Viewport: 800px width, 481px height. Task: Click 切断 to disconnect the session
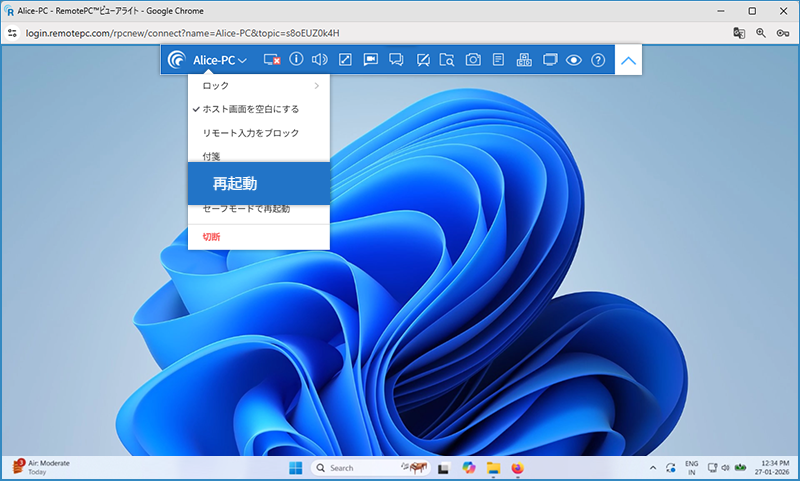[x=259, y=237]
